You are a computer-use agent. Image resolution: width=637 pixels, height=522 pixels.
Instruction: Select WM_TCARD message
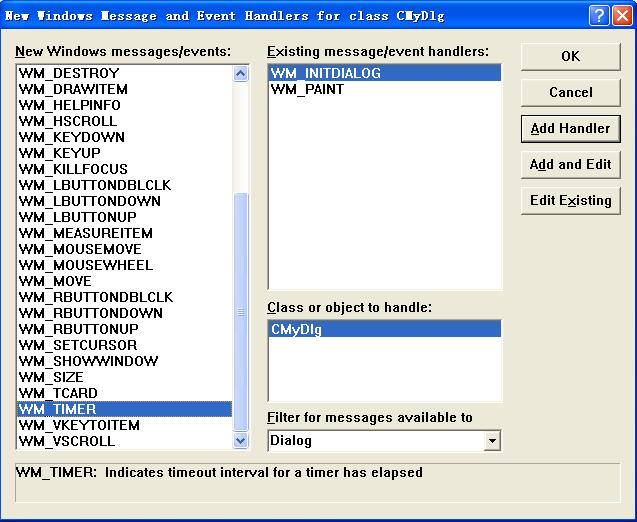point(125,393)
